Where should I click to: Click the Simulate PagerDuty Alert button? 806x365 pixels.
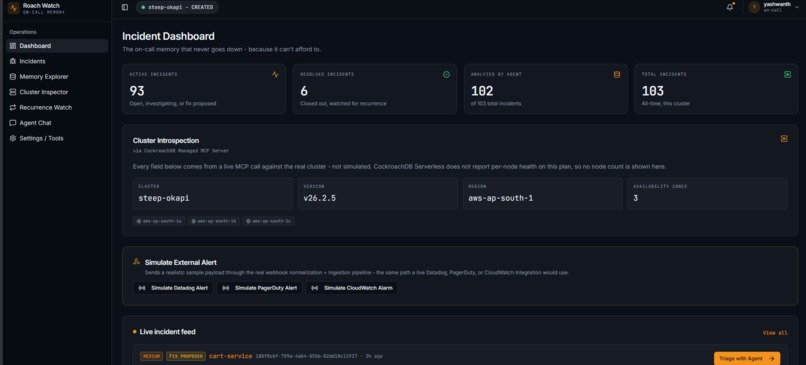pos(260,288)
